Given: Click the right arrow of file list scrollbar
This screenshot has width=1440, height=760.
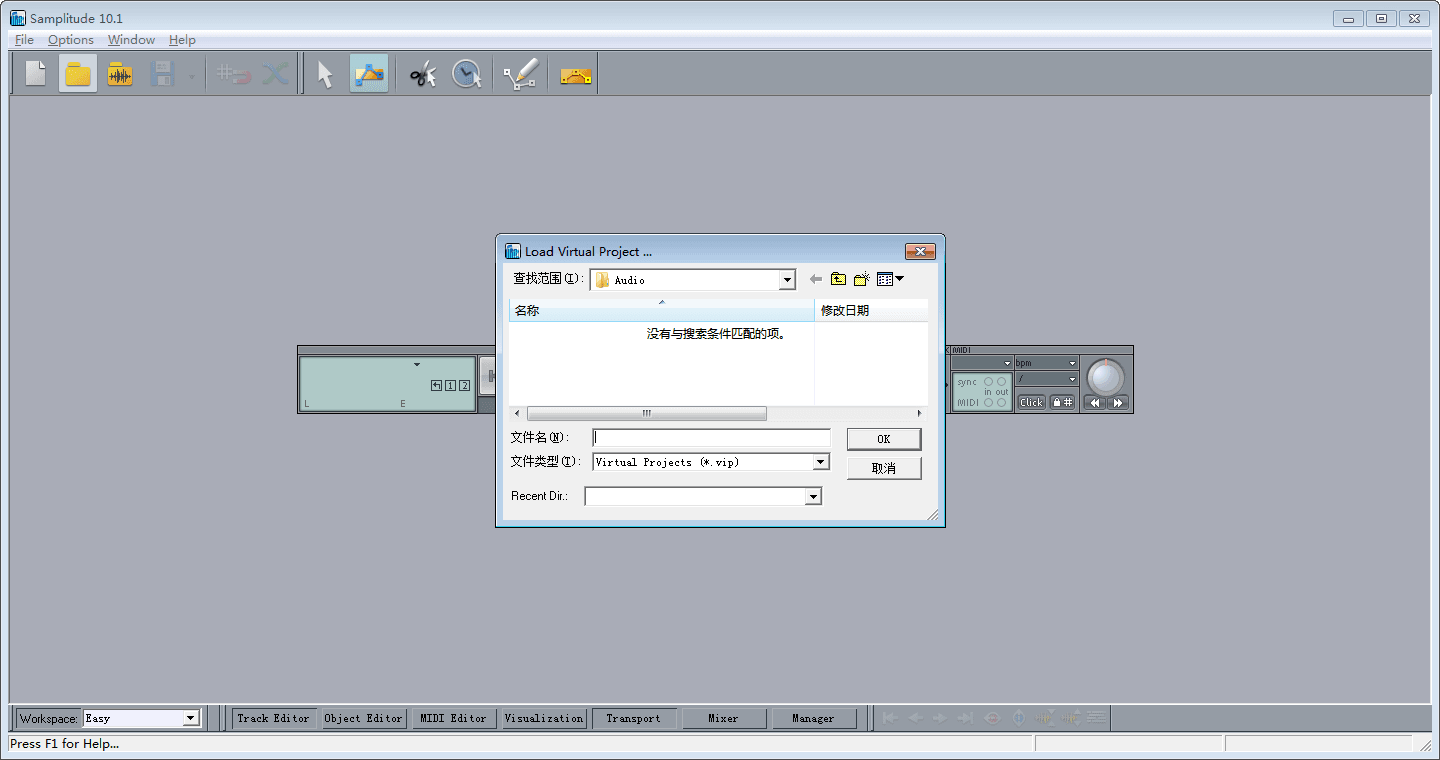Looking at the screenshot, I should 920,413.
